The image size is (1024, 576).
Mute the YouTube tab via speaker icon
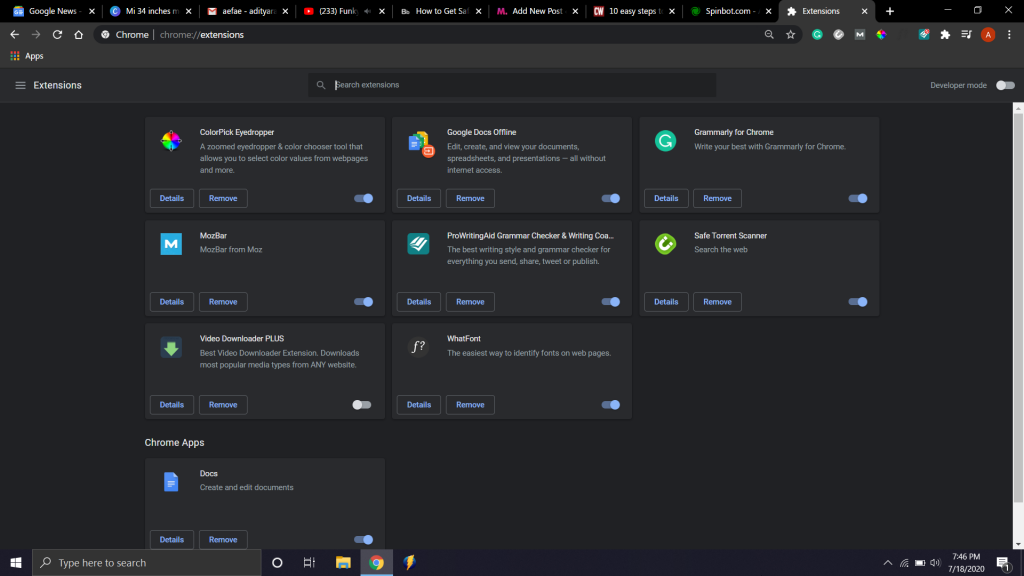(x=367, y=11)
